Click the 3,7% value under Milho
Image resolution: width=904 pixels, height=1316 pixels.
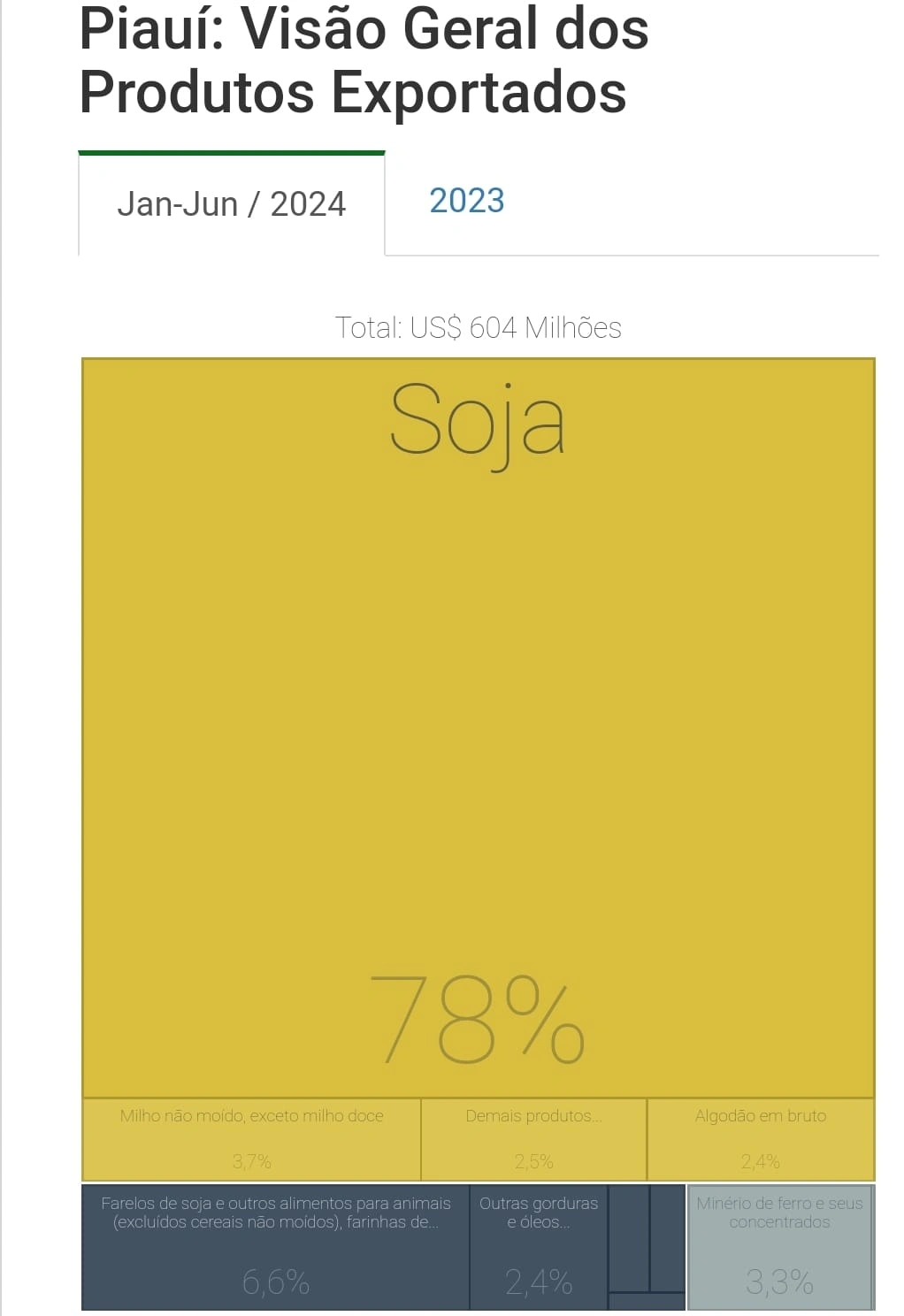click(x=251, y=1161)
